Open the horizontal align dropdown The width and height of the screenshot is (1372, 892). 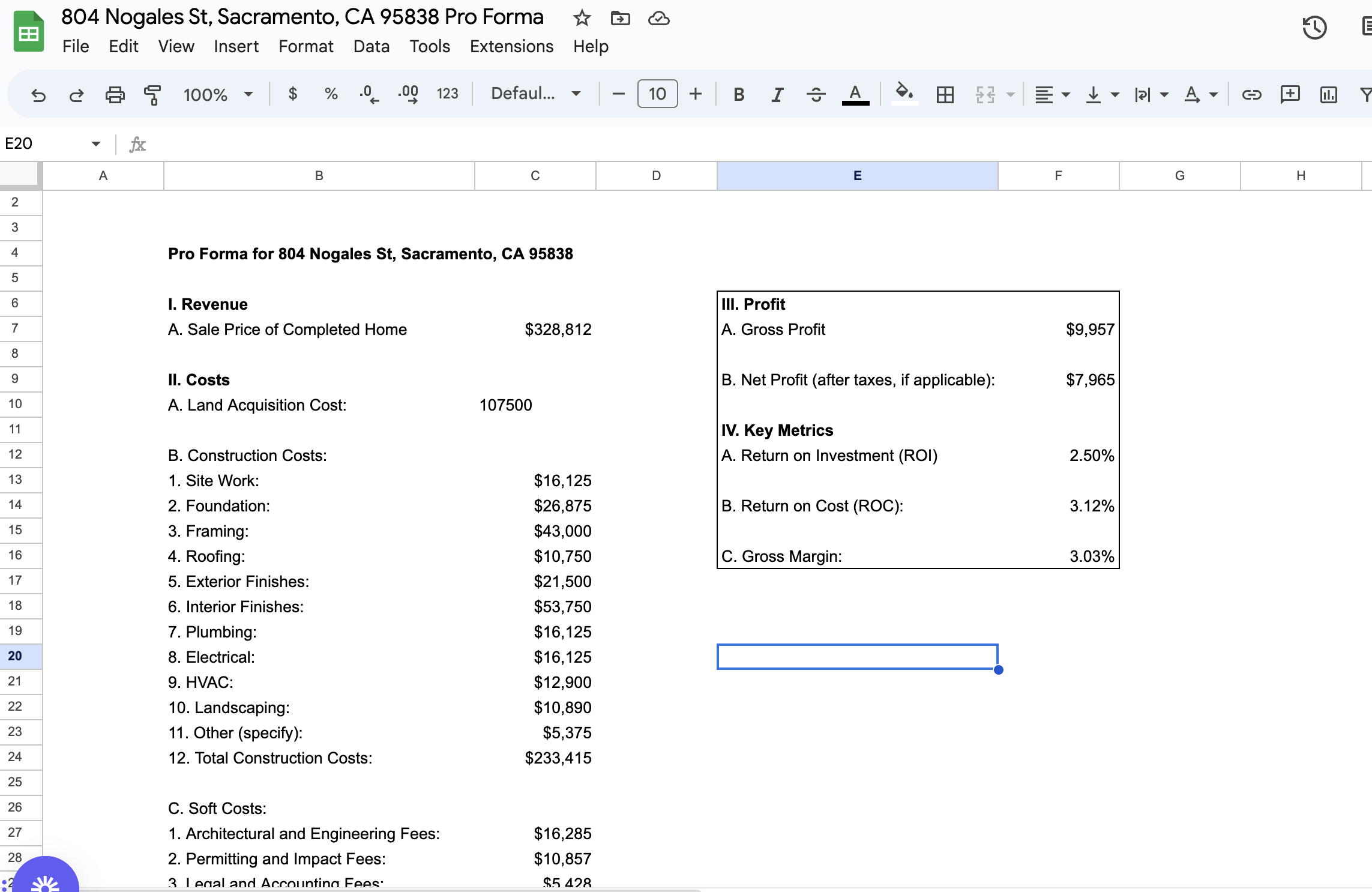pyautogui.click(x=1052, y=94)
